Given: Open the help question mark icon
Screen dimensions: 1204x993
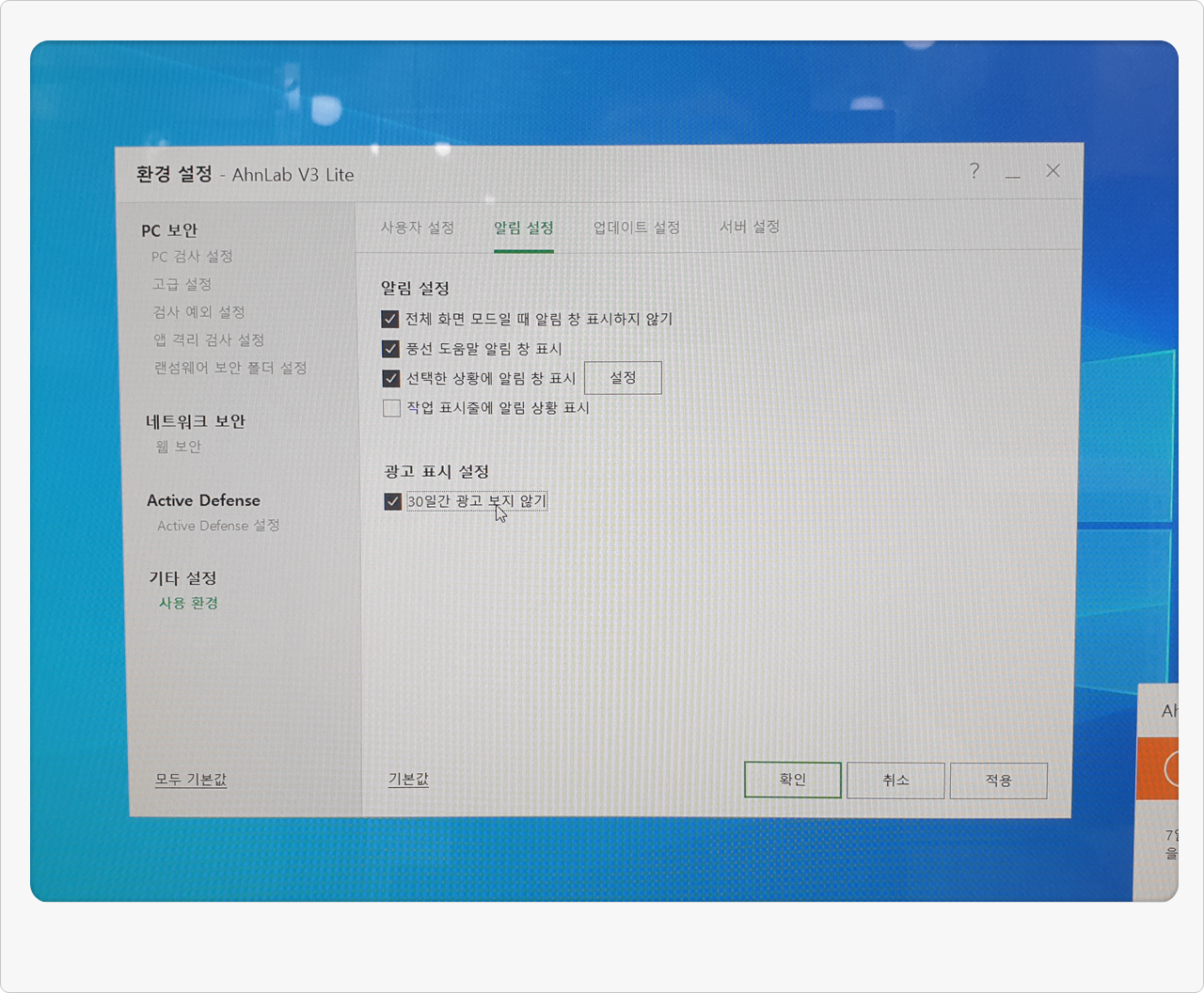Looking at the screenshot, I should (974, 171).
